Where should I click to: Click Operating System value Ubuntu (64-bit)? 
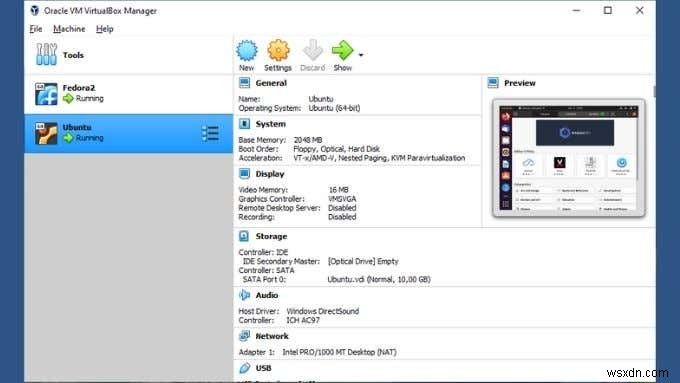pos(334,108)
